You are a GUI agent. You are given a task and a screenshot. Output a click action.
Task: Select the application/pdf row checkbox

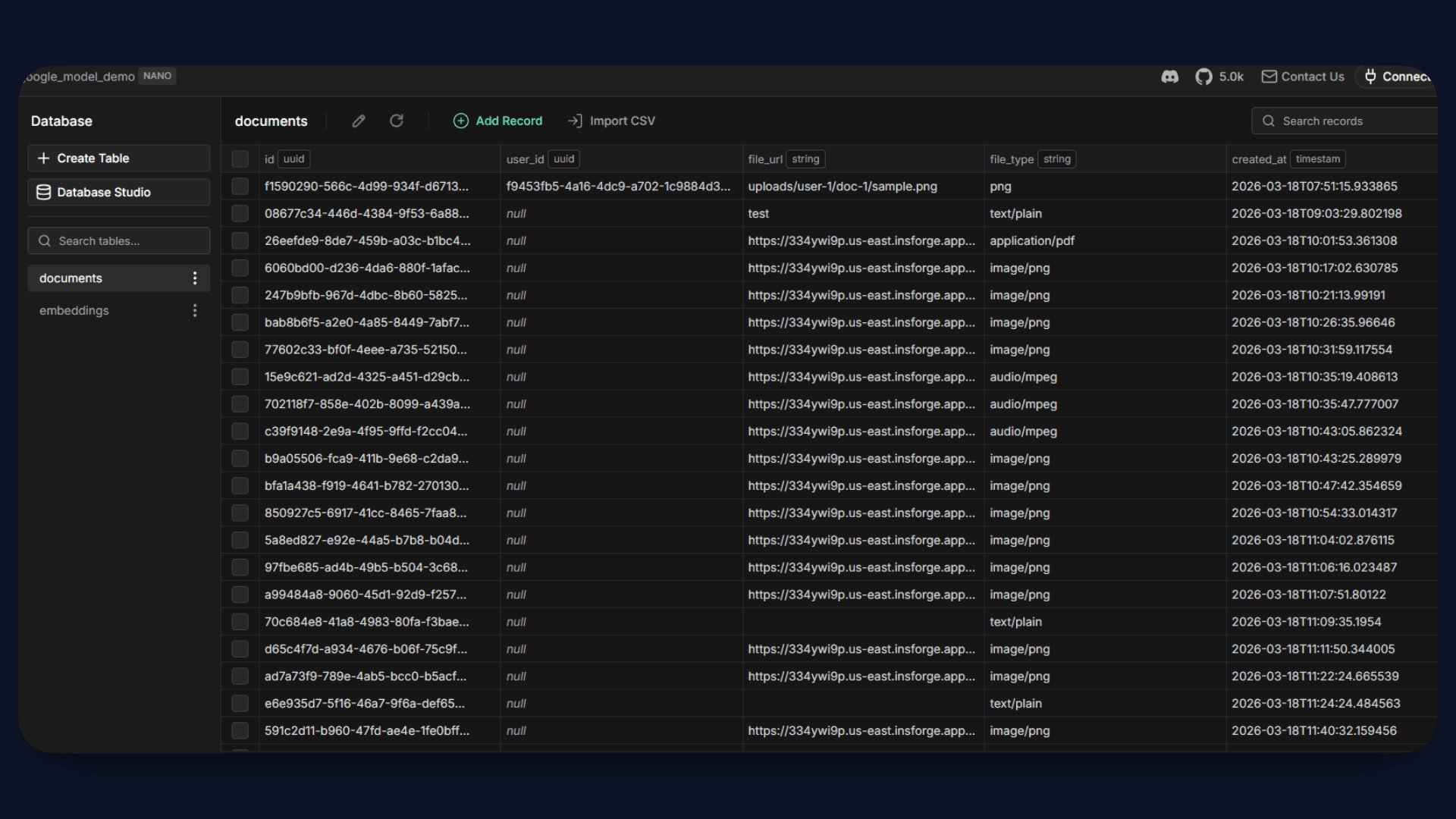[240, 241]
